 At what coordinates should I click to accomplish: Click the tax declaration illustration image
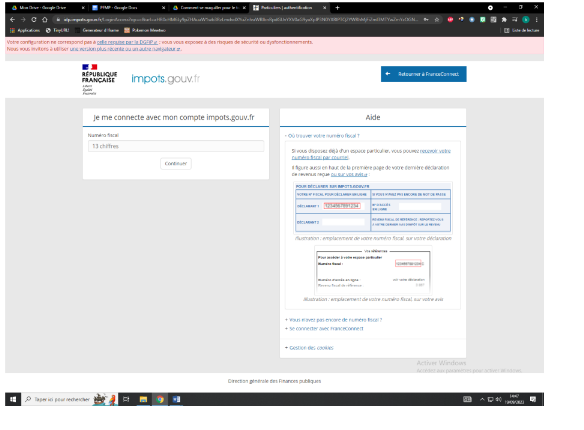(x=373, y=207)
